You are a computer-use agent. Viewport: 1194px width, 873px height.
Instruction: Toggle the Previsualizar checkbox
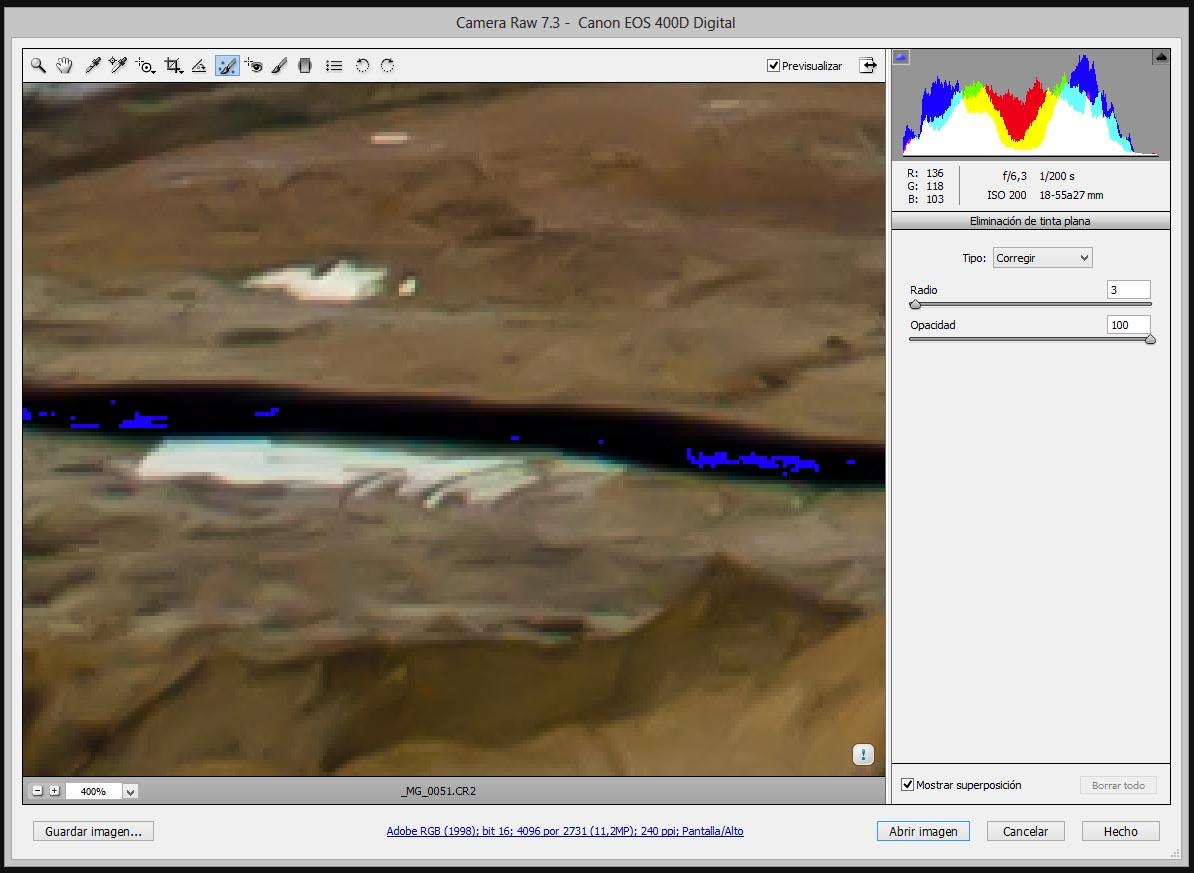[773, 66]
